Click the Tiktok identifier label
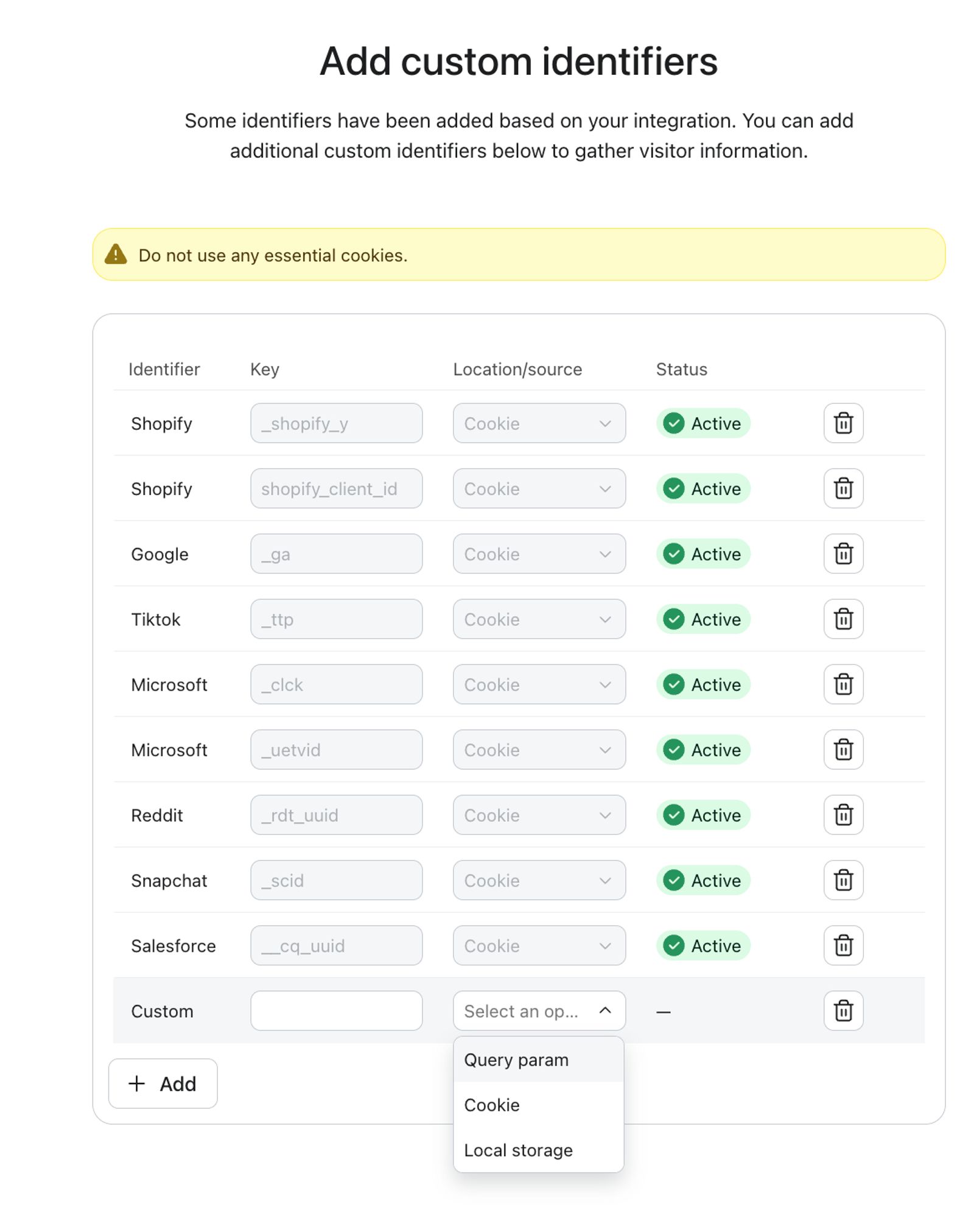 click(156, 619)
